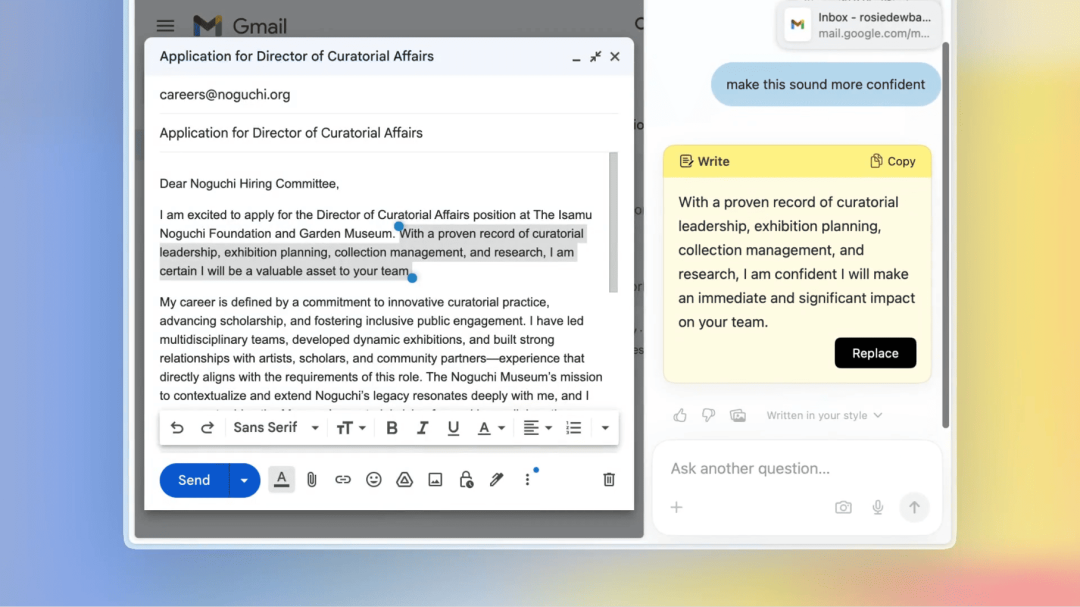Click the compose body scrollbar

(x=613, y=222)
